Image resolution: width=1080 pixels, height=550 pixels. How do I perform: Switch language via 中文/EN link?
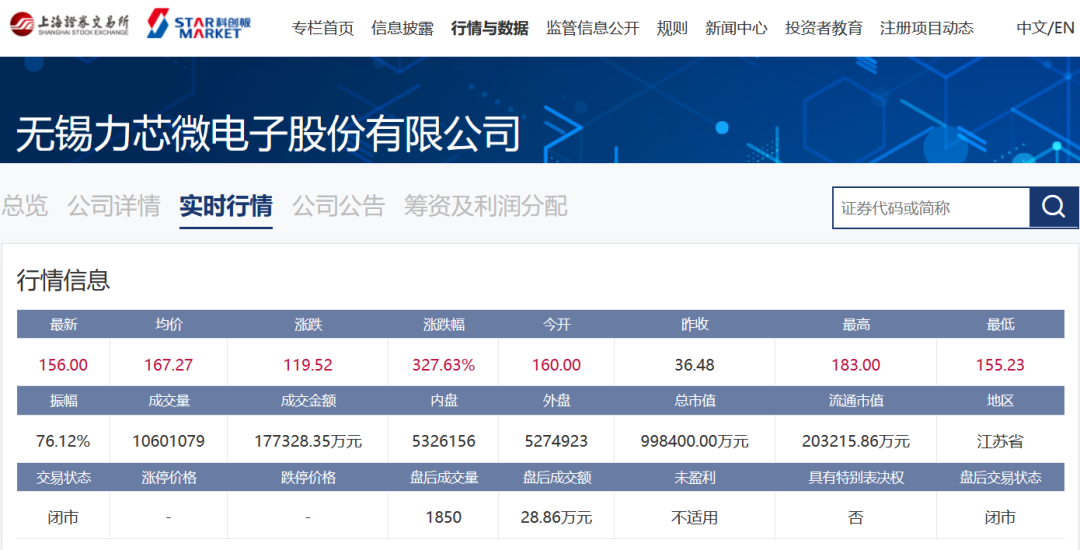pyautogui.click(x=1045, y=28)
